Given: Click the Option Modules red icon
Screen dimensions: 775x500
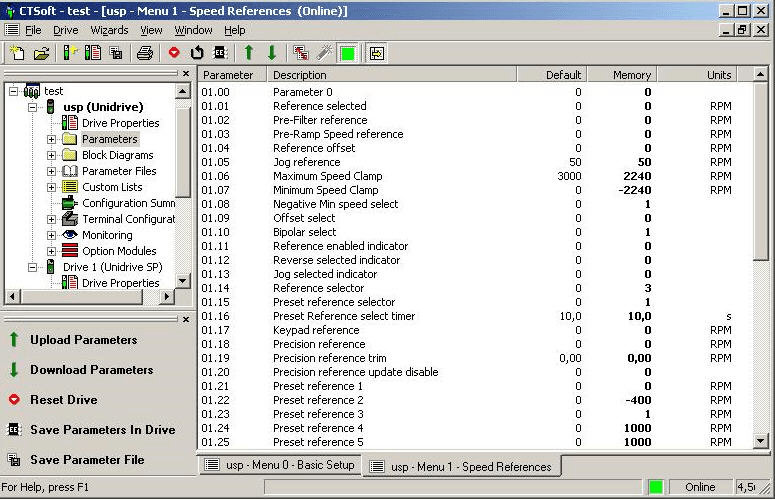Looking at the screenshot, I should point(70,250).
